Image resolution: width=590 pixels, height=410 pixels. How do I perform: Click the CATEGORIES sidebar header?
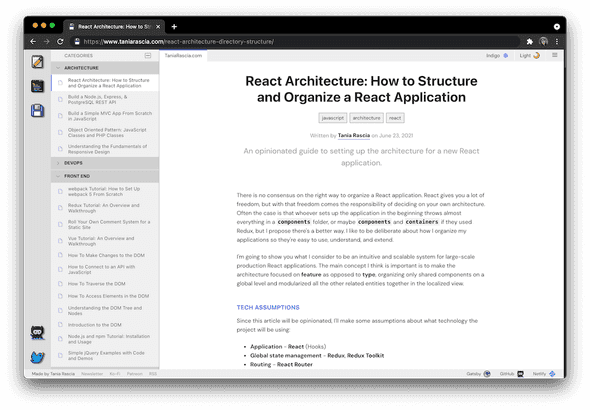[x=78, y=56]
